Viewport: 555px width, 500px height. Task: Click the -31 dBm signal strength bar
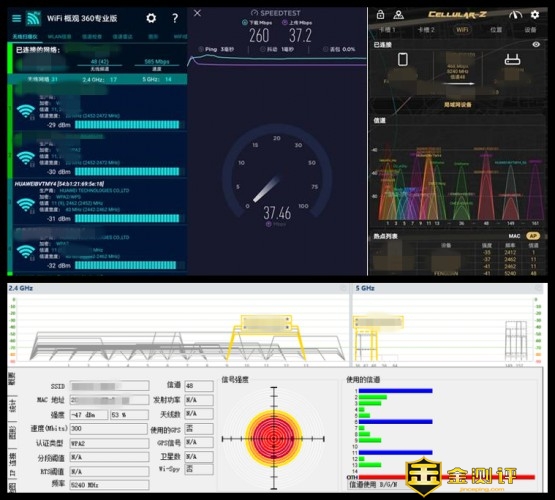click(127, 218)
